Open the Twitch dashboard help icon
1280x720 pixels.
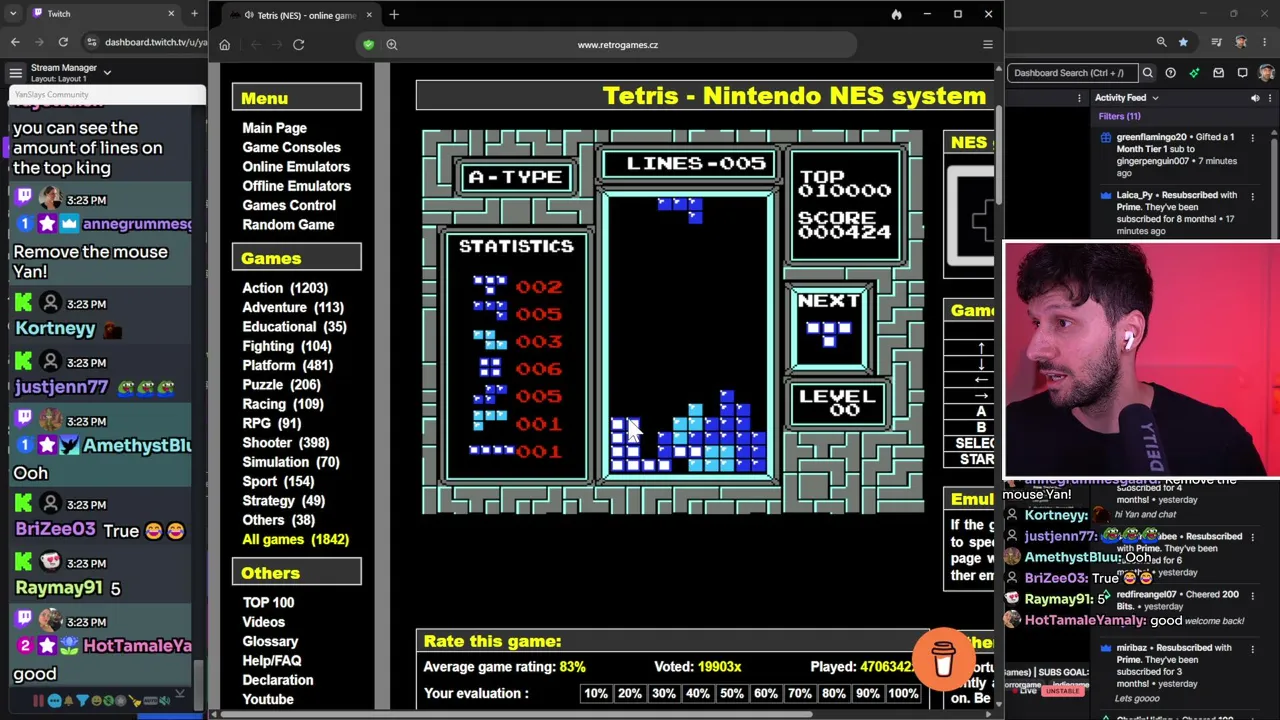[x=1170, y=73]
